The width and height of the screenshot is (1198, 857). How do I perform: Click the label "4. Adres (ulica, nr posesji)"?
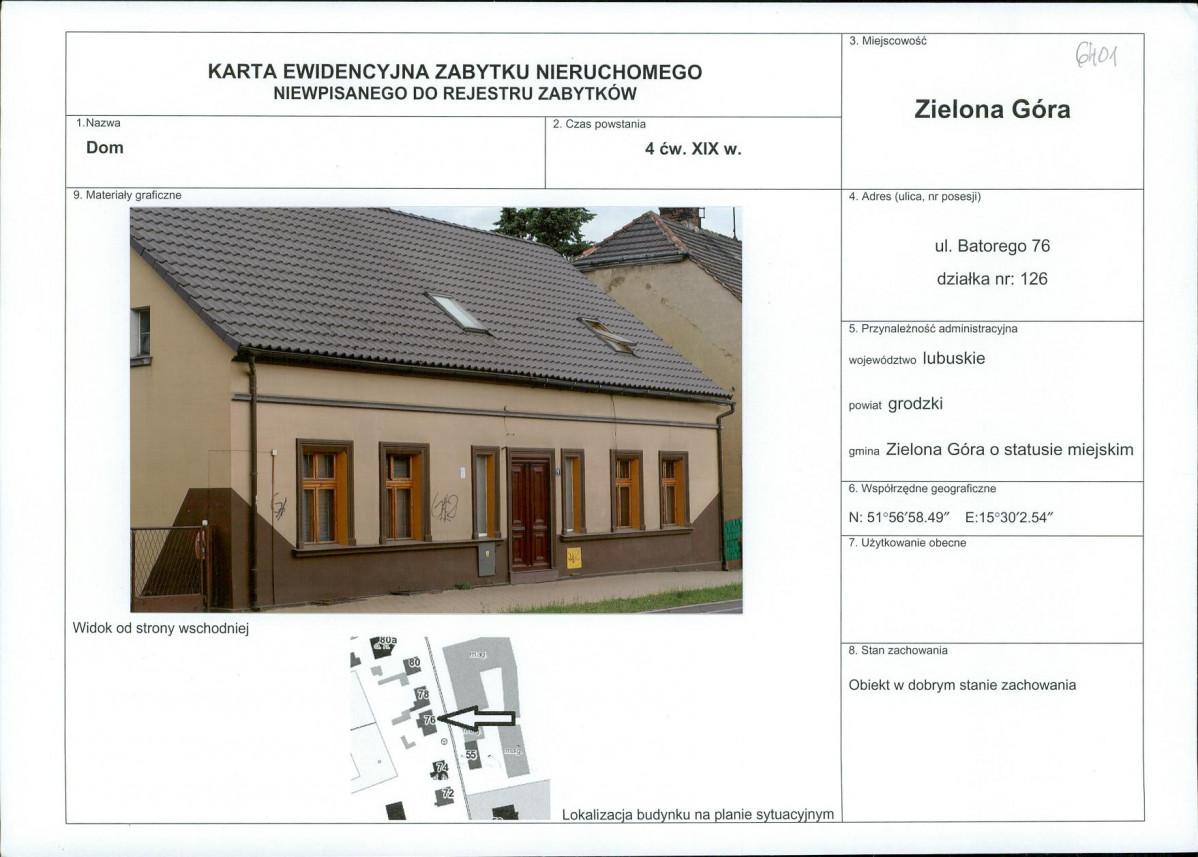[x=915, y=196]
